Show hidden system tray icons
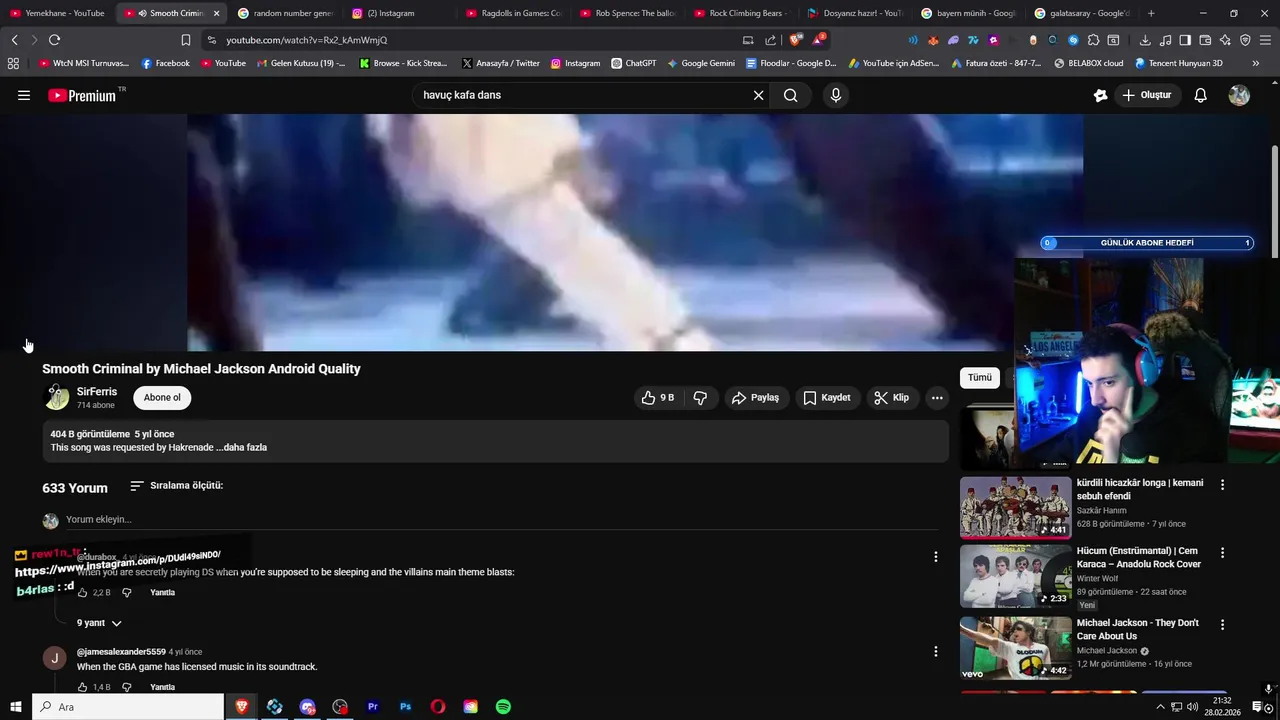 pos(1160,707)
